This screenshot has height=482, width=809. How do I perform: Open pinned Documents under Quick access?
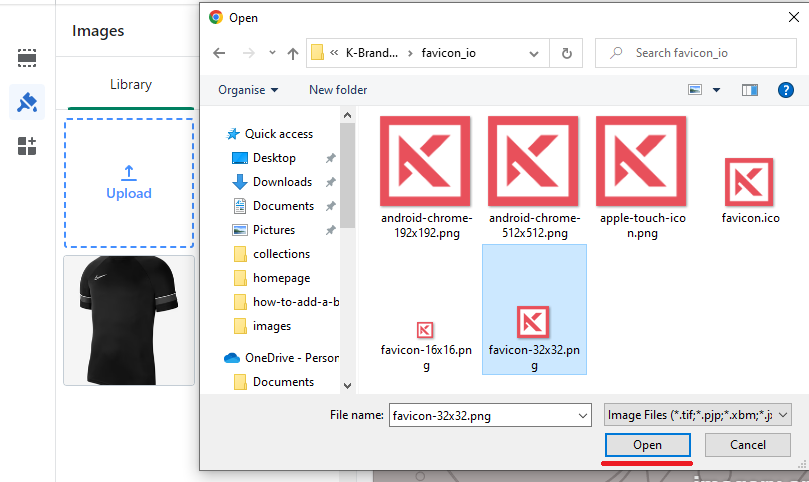click(x=283, y=206)
